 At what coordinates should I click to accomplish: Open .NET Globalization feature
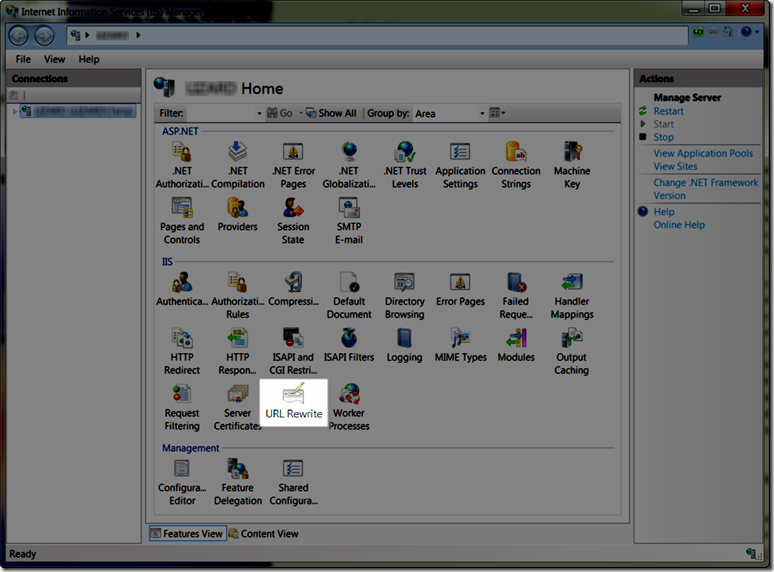coord(349,165)
